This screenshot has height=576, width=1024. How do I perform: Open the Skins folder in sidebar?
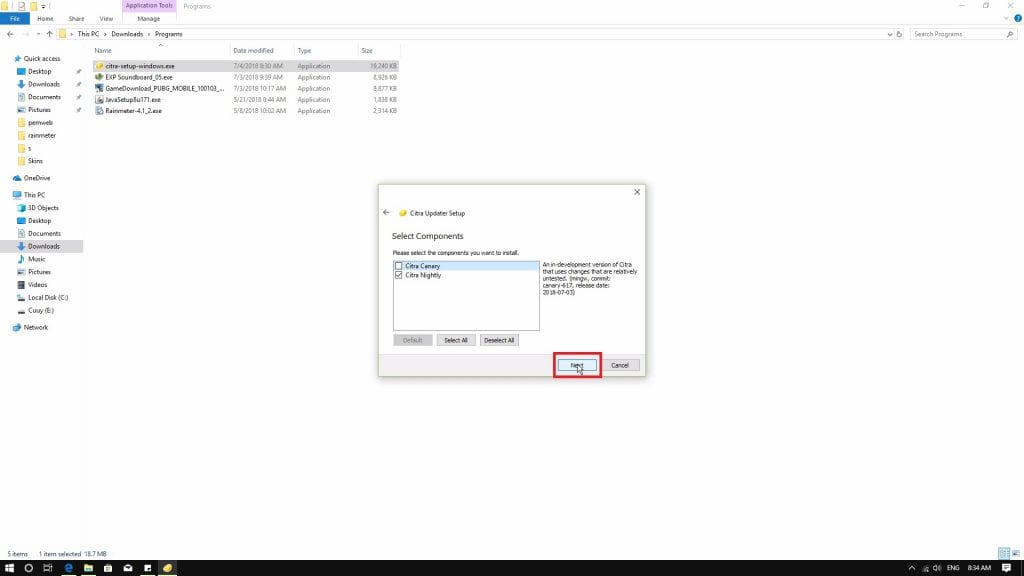pos(35,161)
